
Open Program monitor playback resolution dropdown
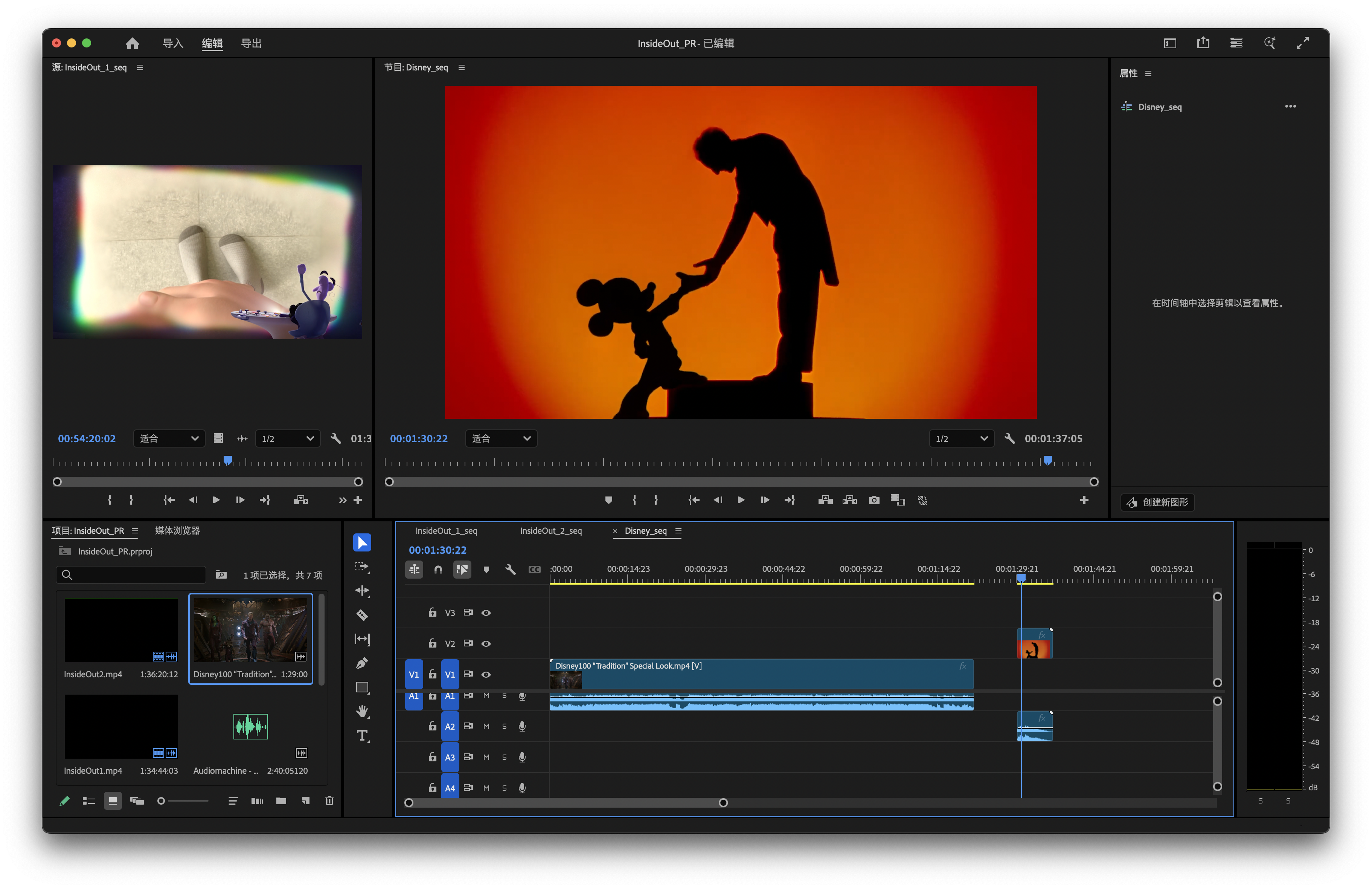(961, 438)
